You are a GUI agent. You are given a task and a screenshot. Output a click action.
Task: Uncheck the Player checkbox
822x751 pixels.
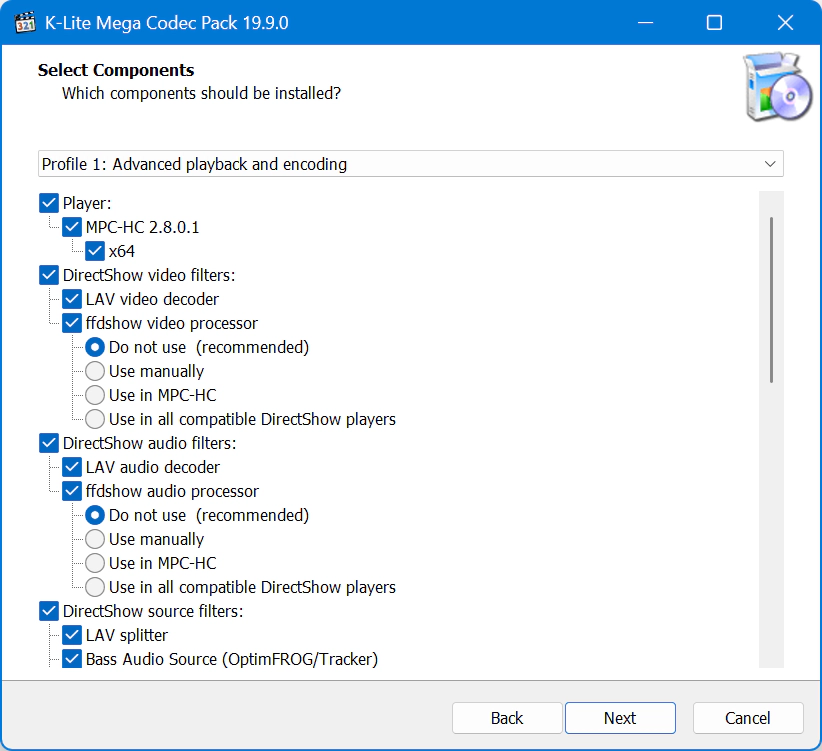(x=49, y=203)
